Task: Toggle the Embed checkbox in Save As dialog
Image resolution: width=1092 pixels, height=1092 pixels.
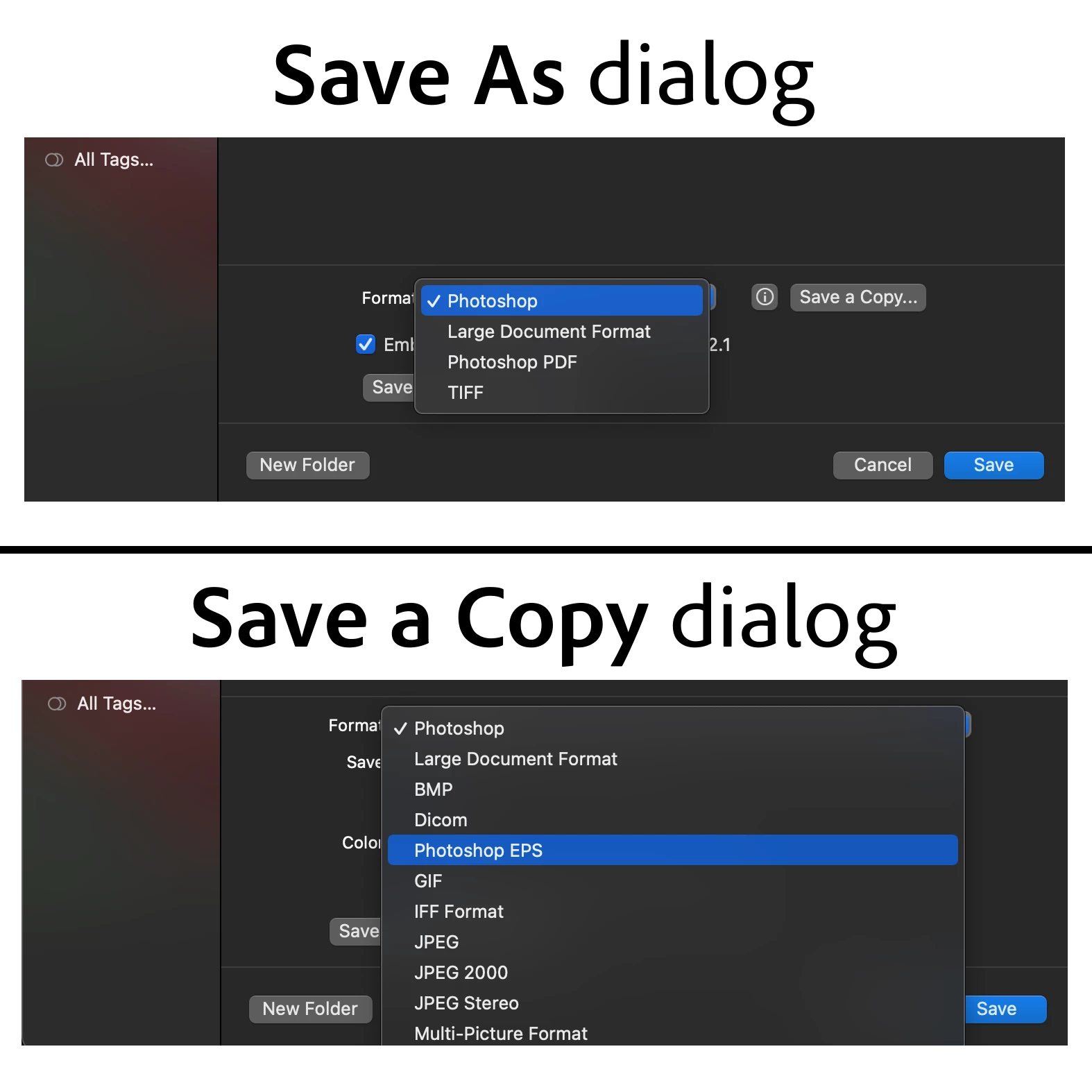Action: [366, 344]
